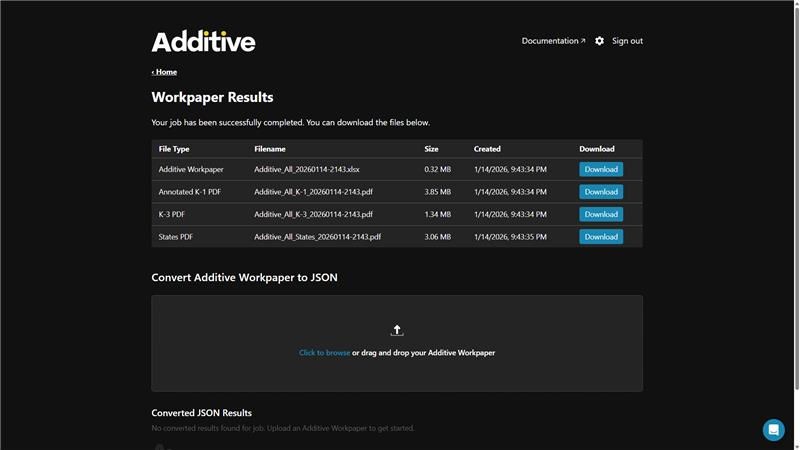Click Sign out

627,41
